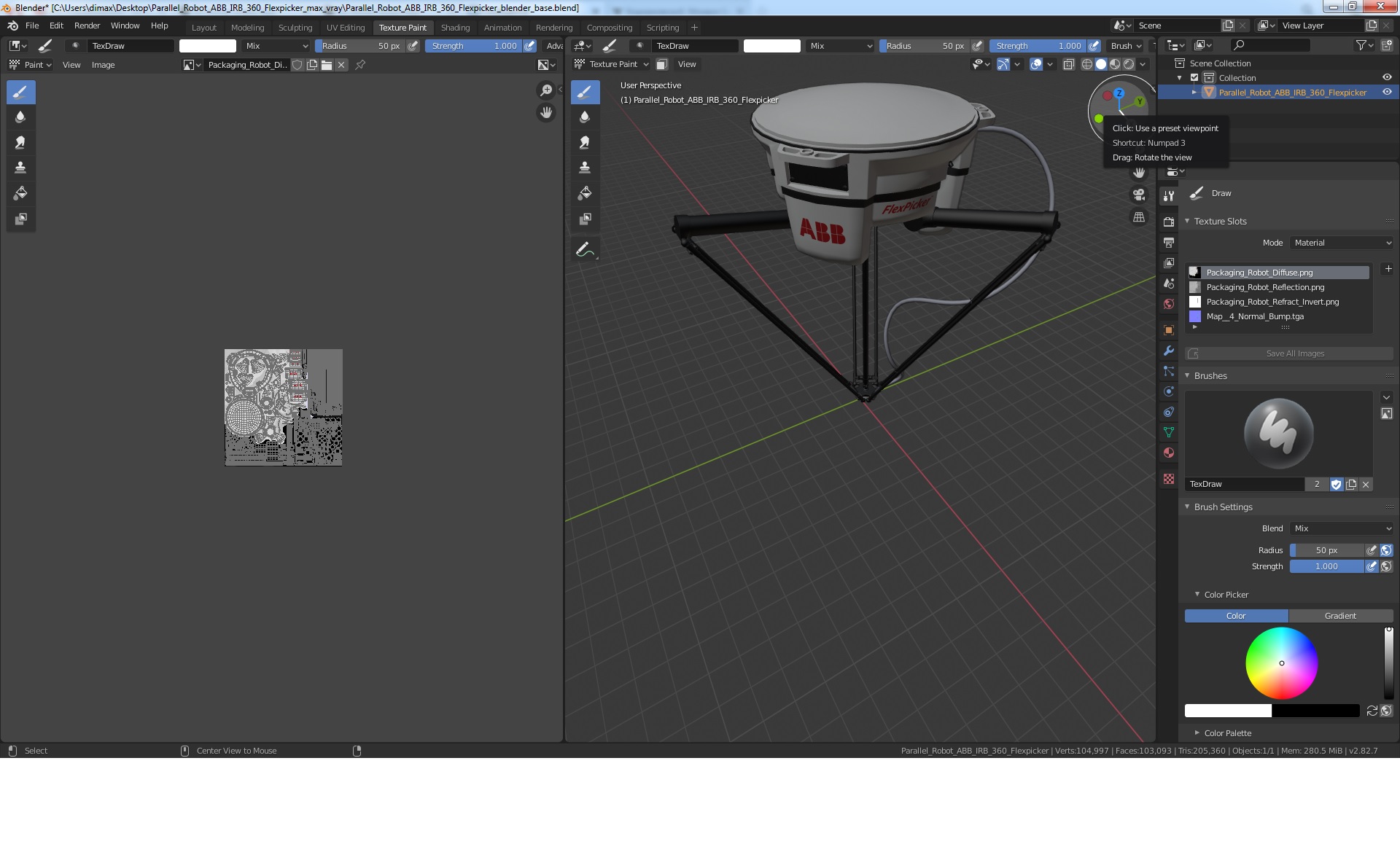Image resolution: width=1400 pixels, height=844 pixels.
Task: Expand the Color Palette section
Action: point(1227,733)
